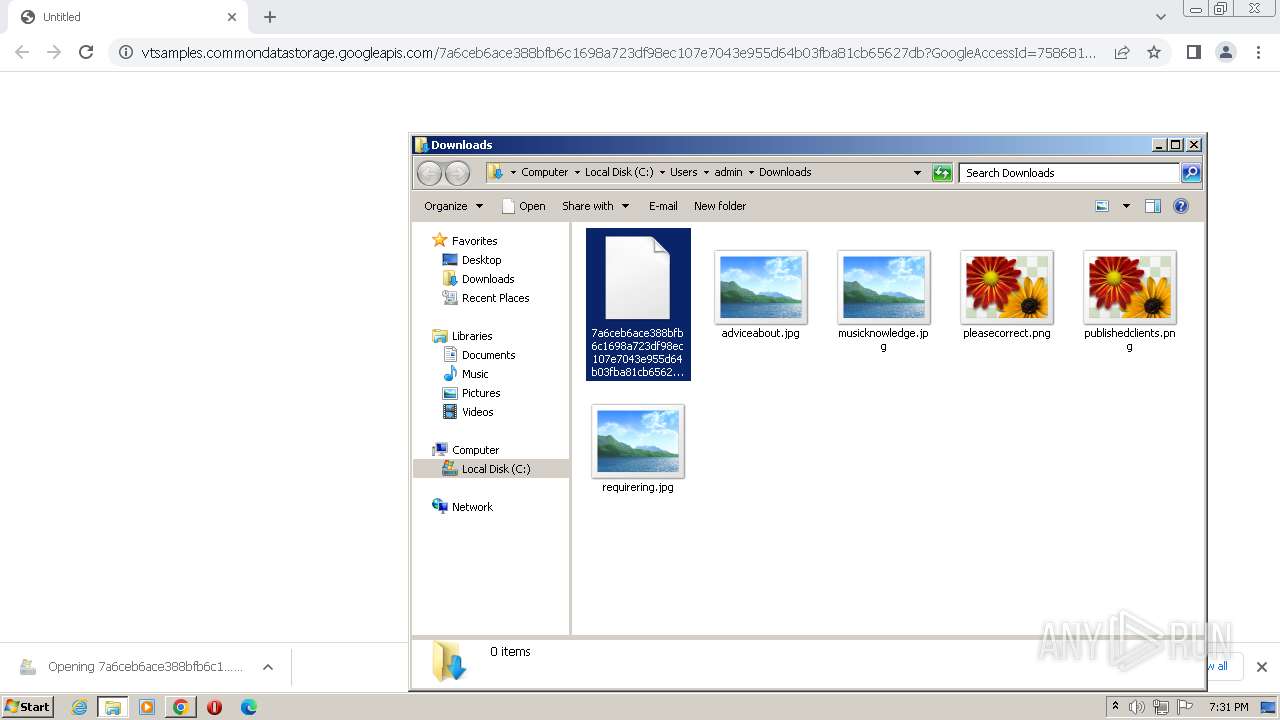Screen dimensions: 1280x720
Task: Expand the admin breadcrumb arrow
Action: click(751, 172)
